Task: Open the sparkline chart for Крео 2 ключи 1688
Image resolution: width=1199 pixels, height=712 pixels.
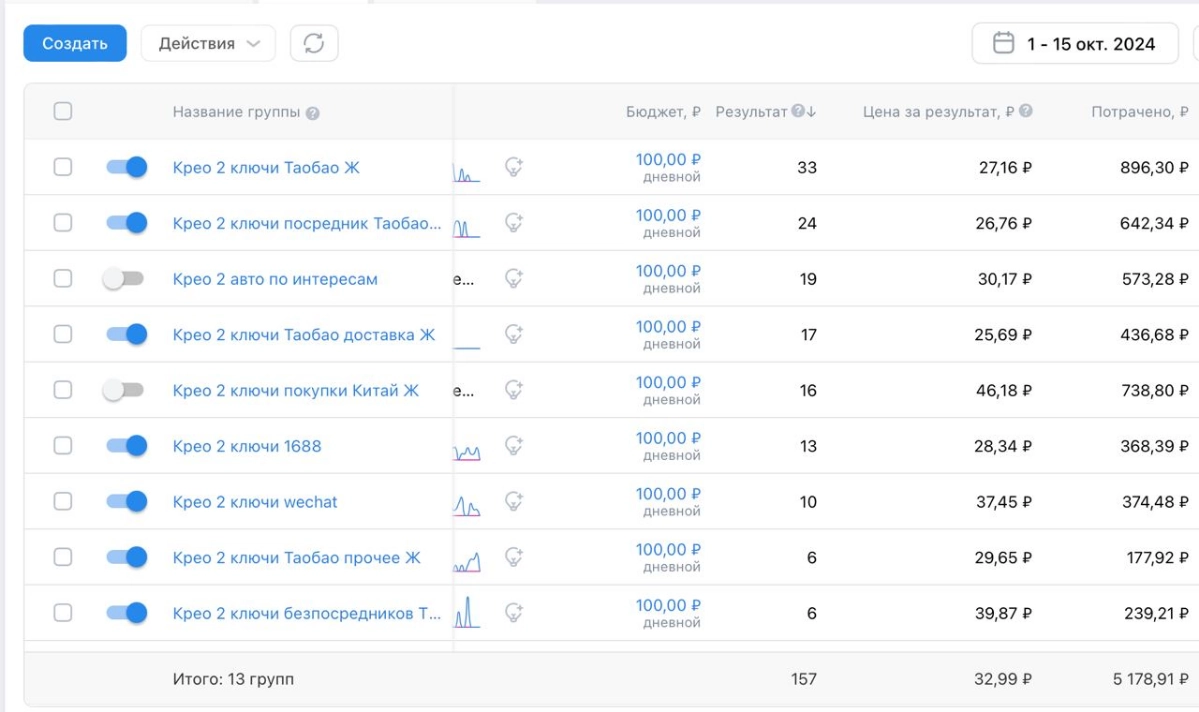Action: [x=466, y=453]
